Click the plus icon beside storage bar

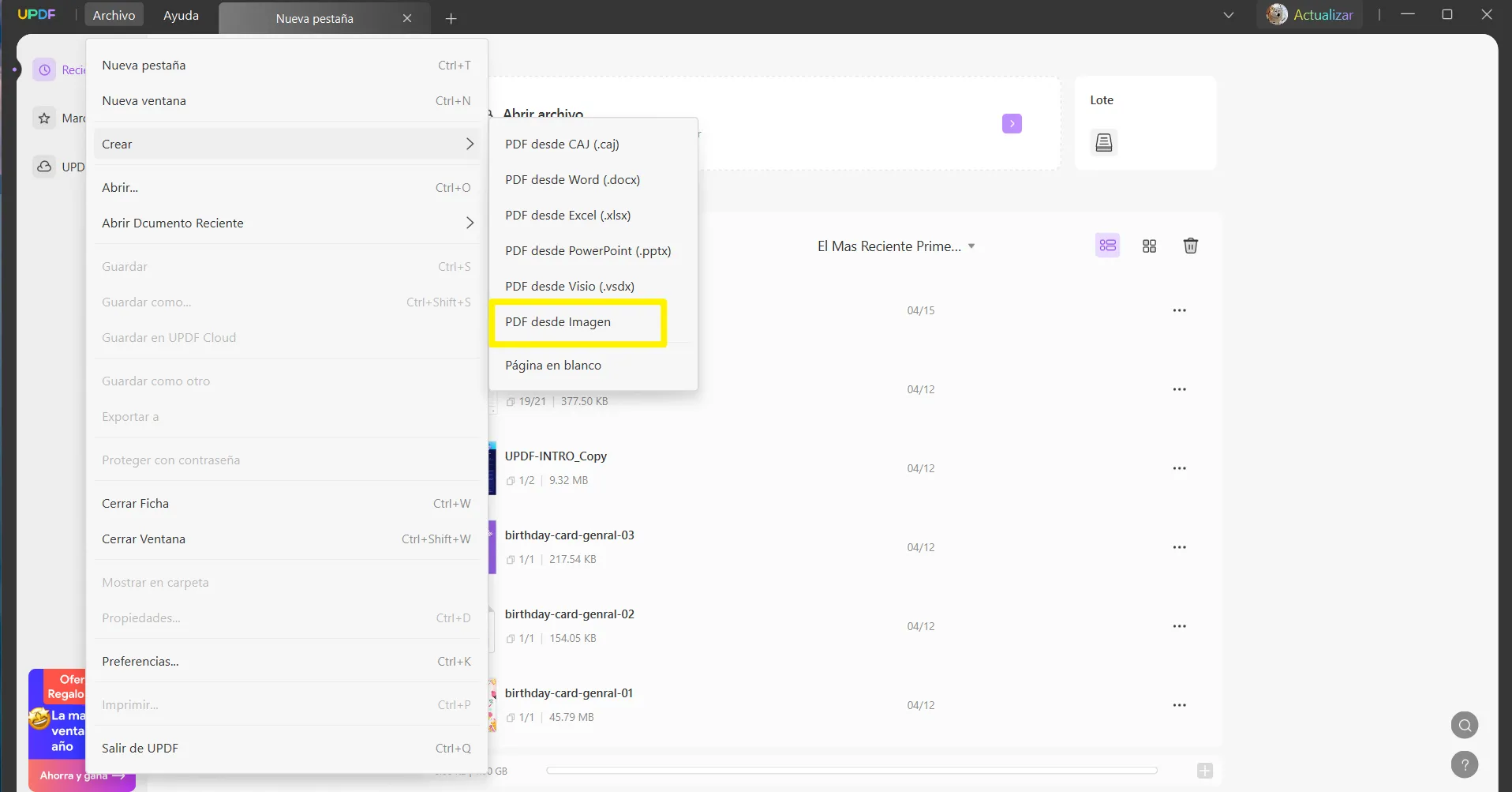coord(1204,771)
